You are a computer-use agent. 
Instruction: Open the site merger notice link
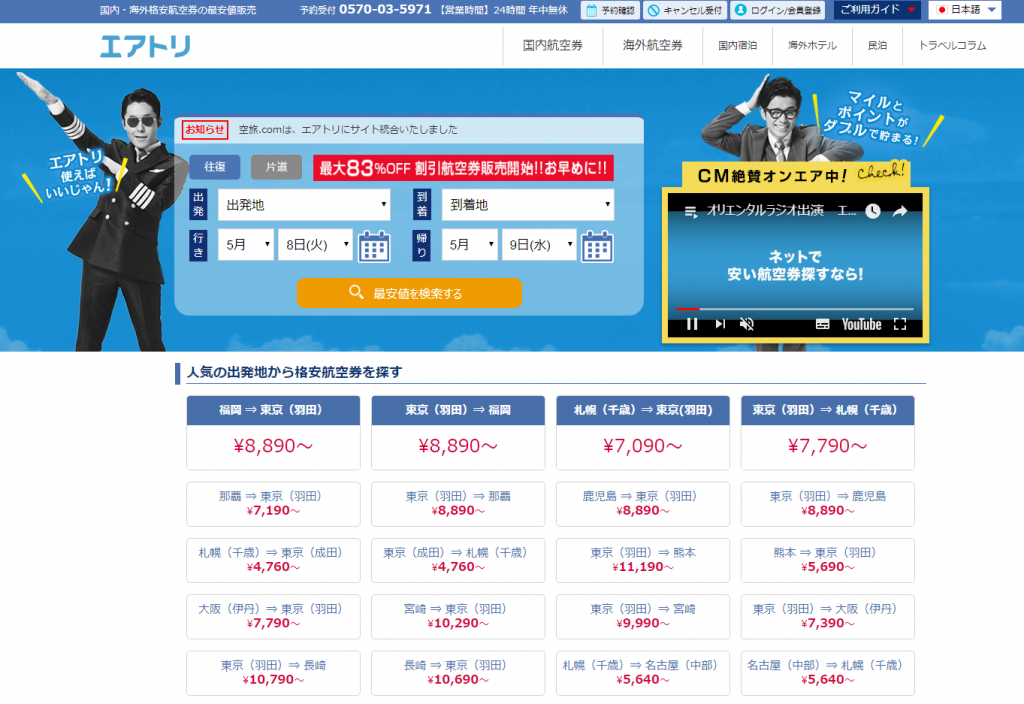(348, 129)
